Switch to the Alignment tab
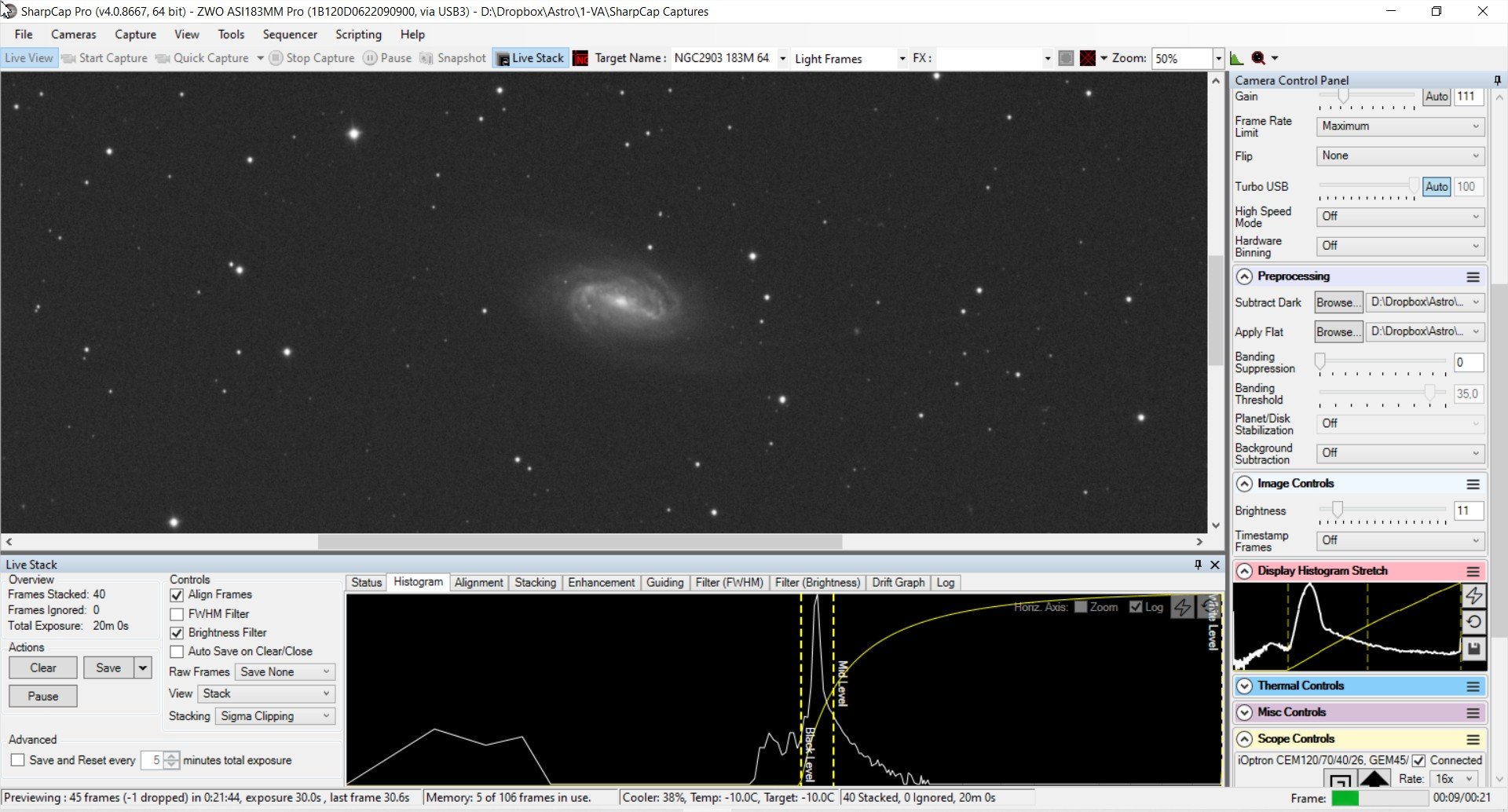 pos(478,583)
